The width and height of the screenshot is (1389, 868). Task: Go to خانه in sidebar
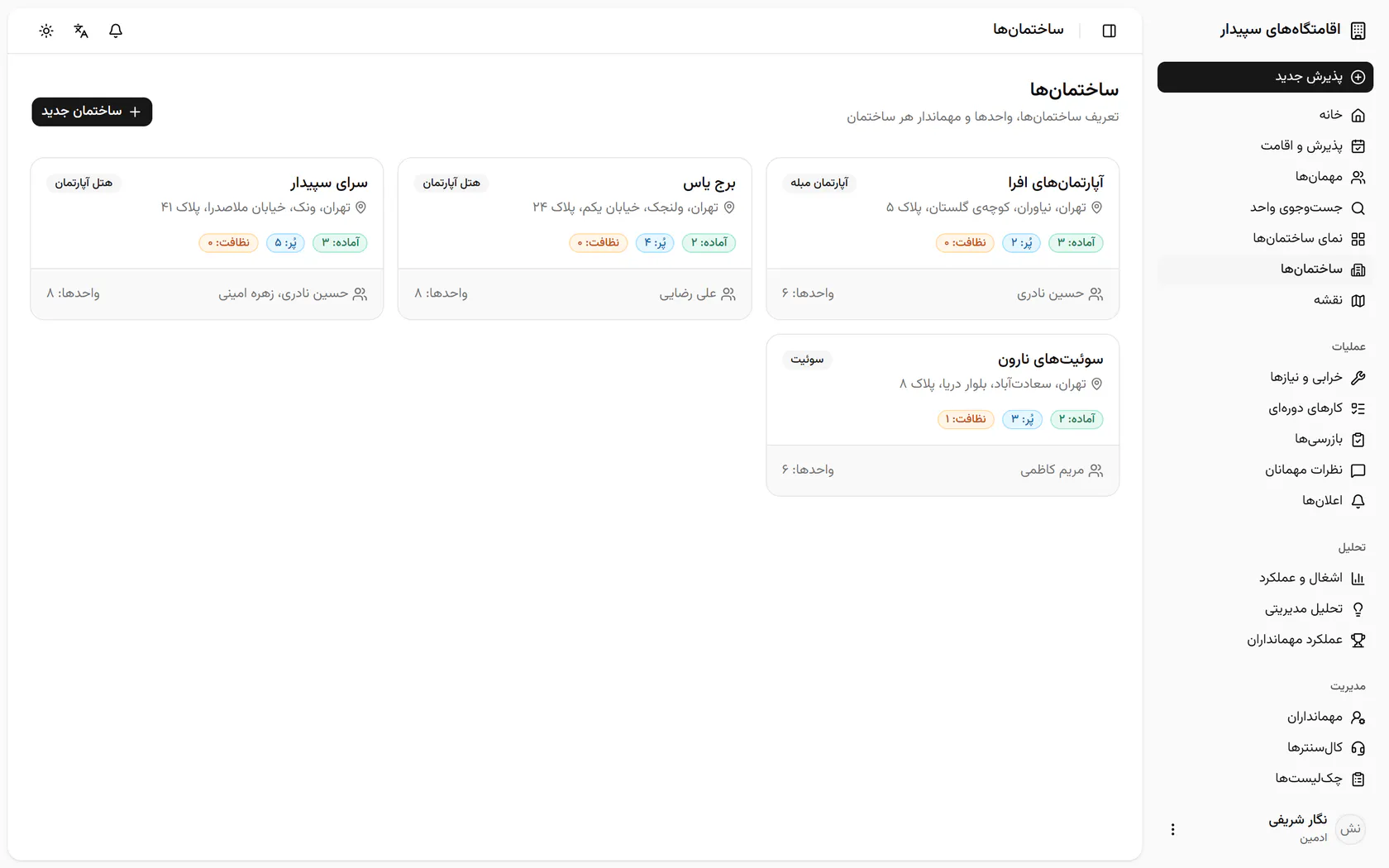[1265, 115]
